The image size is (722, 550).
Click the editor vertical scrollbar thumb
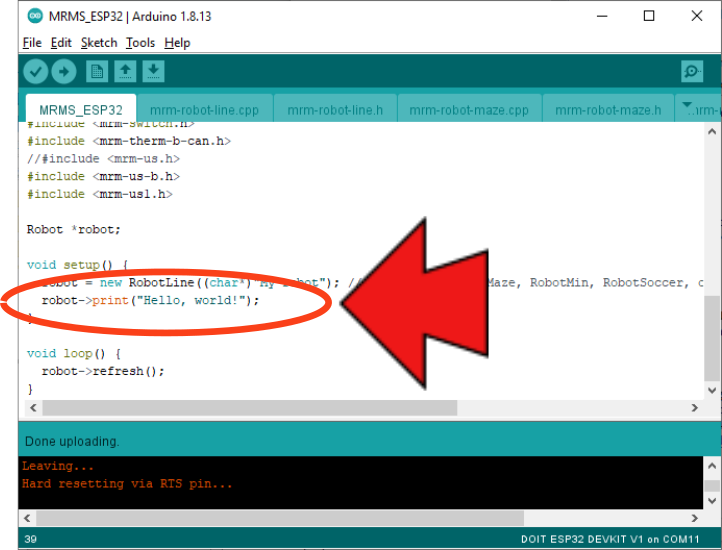click(x=710, y=338)
